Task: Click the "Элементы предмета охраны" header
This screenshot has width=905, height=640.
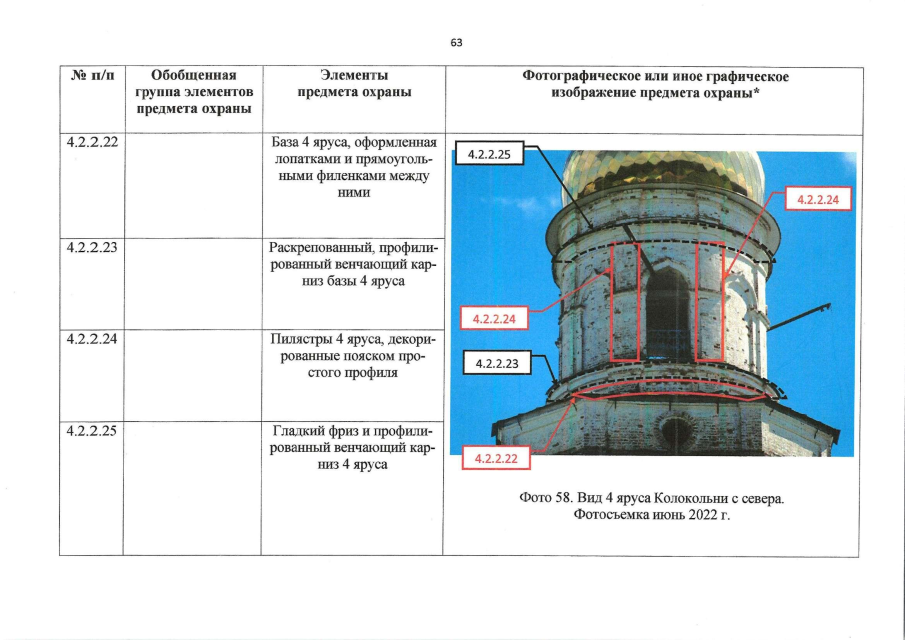Action: coord(355,84)
